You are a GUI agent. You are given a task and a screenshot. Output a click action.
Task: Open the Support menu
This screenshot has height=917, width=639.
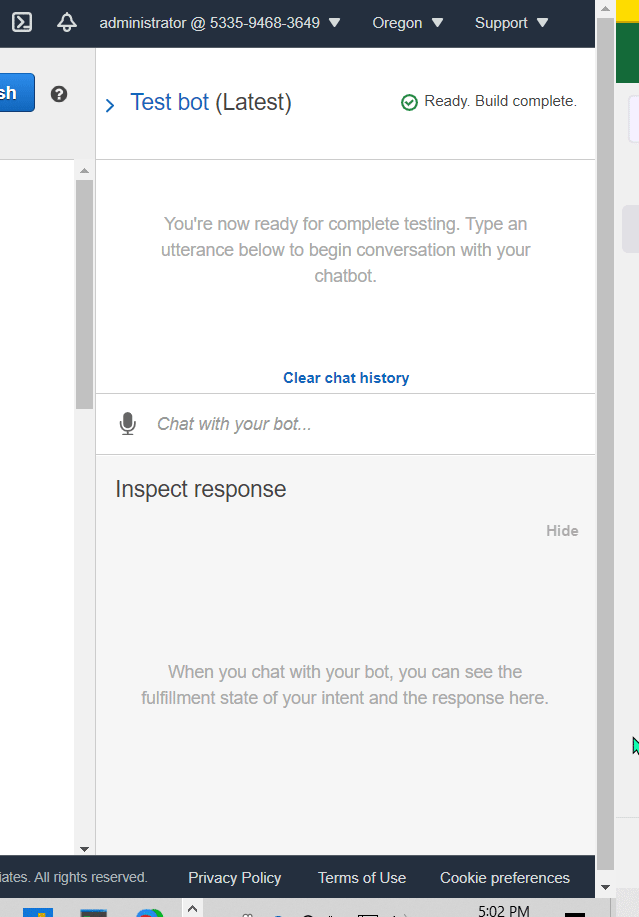coord(511,22)
